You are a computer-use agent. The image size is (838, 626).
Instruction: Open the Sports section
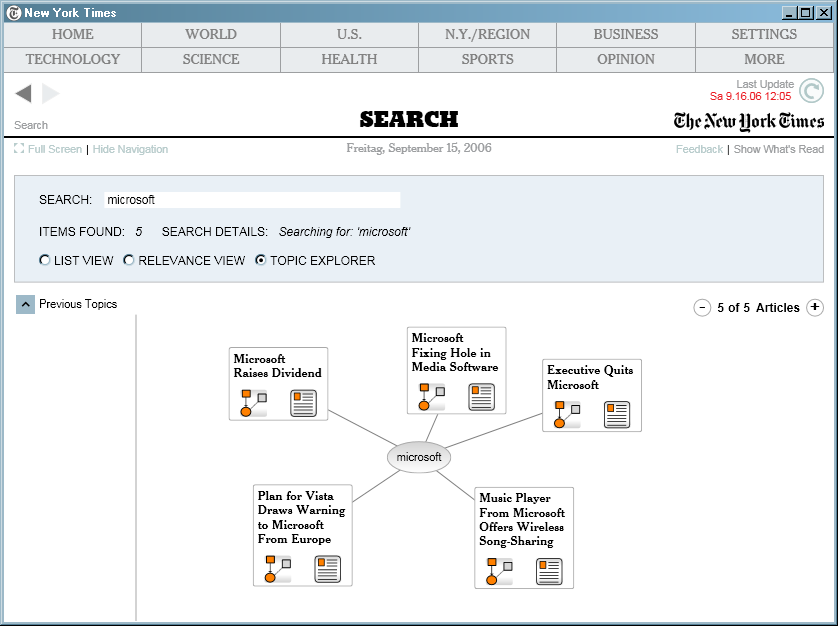point(487,59)
